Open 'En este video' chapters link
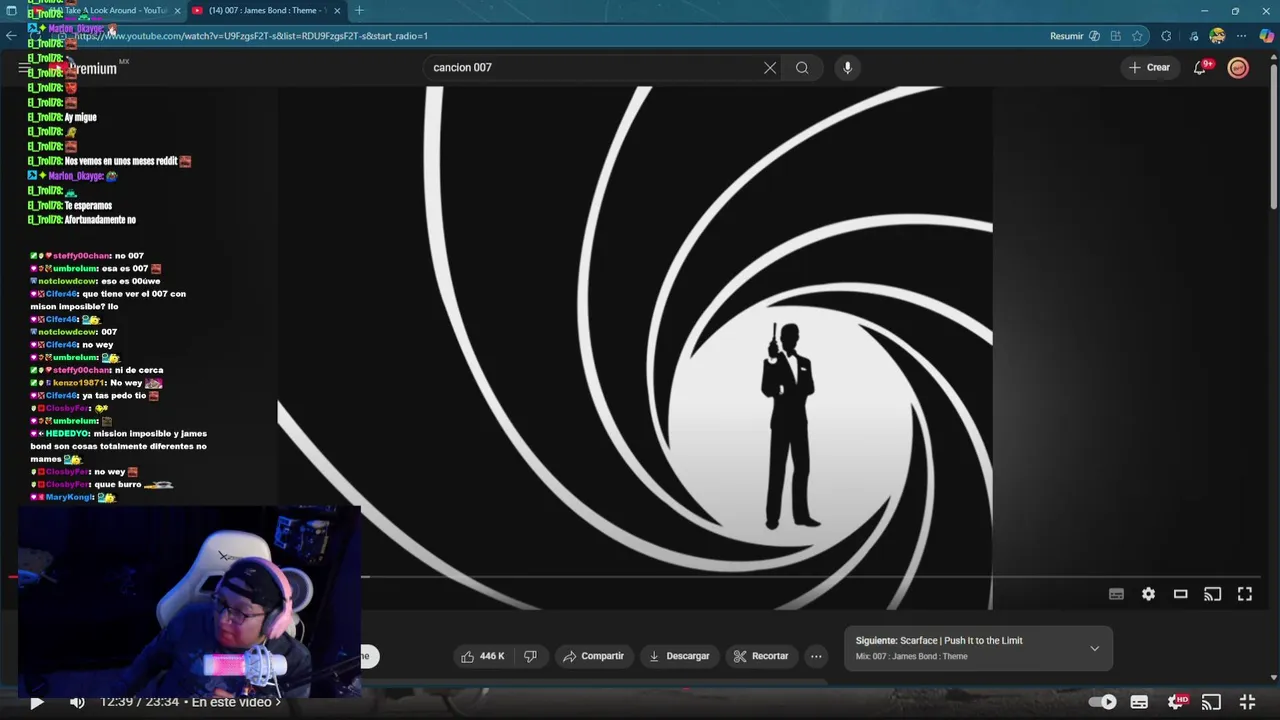 click(236, 702)
